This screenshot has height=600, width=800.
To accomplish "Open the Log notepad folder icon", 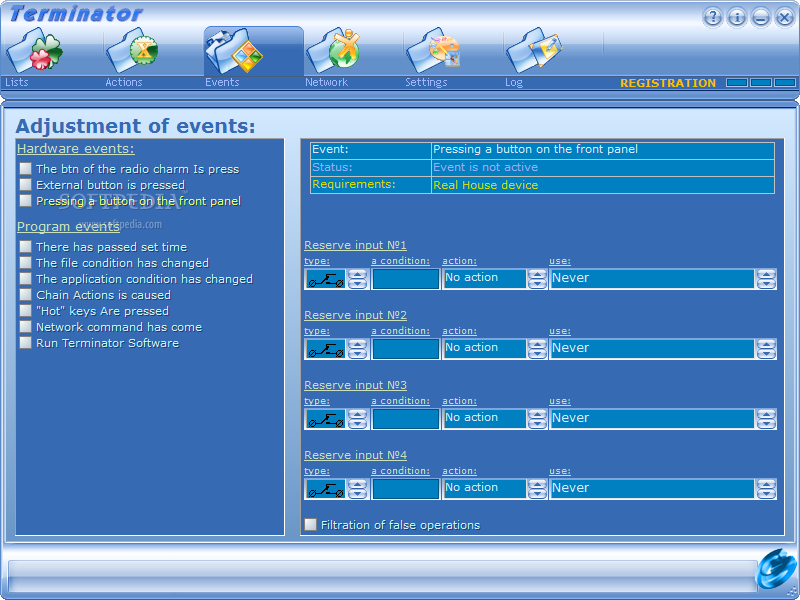I will click(534, 51).
